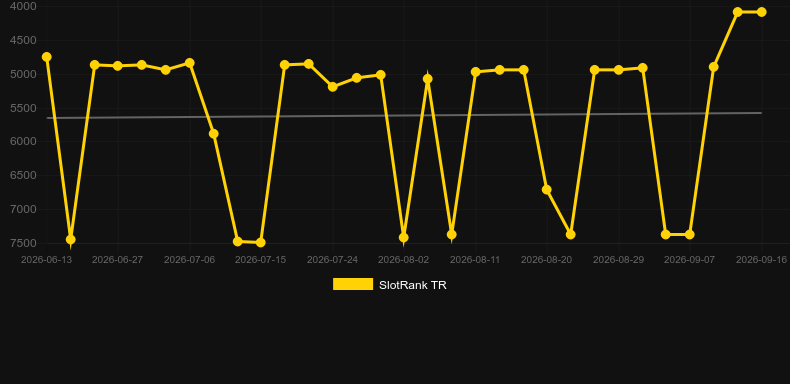The width and height of the screenshot is (790, 384).
Task: Click the 2026-08-11 x-axis date label
Action: click(475, 260)
